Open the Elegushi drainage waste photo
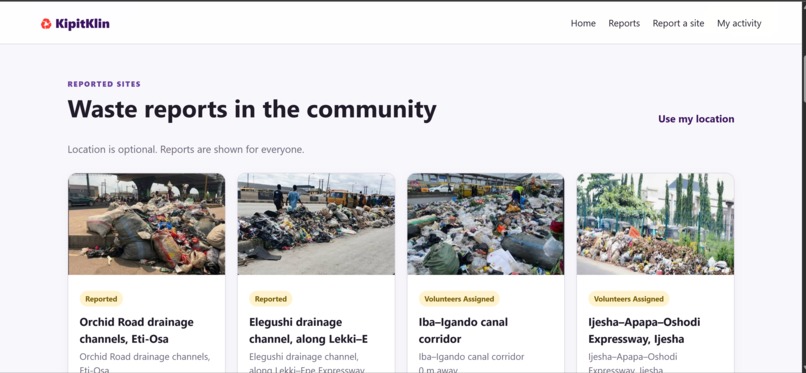This screenshot has height=373, width=806. (x=316, y=223)
